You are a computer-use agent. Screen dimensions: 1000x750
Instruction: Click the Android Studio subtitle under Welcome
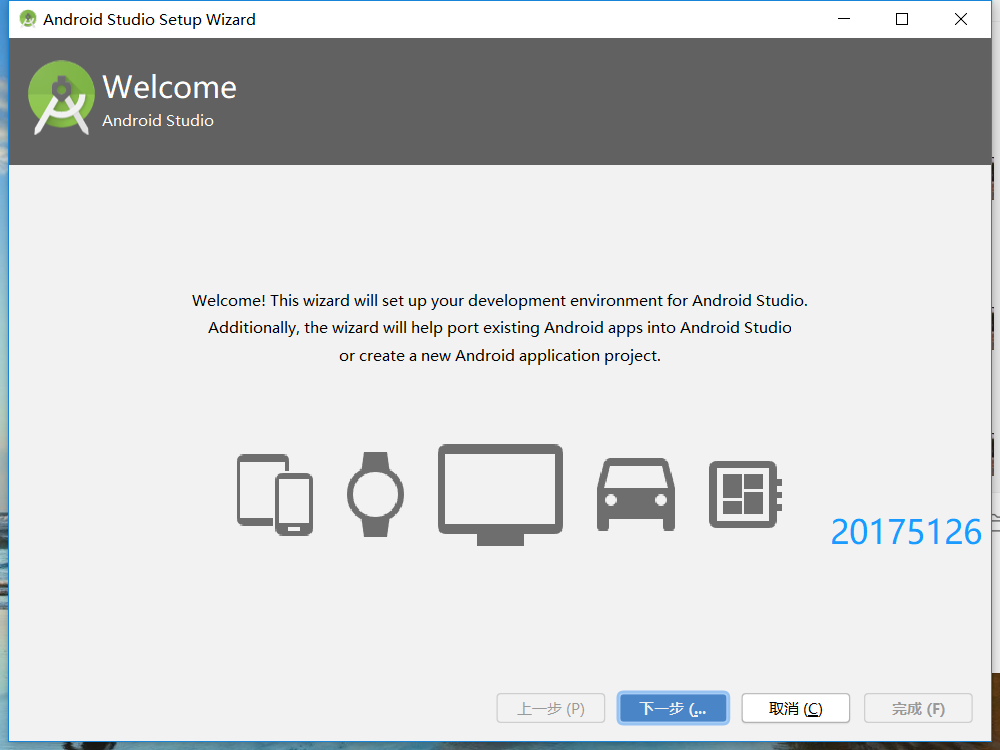pos(158,121)
